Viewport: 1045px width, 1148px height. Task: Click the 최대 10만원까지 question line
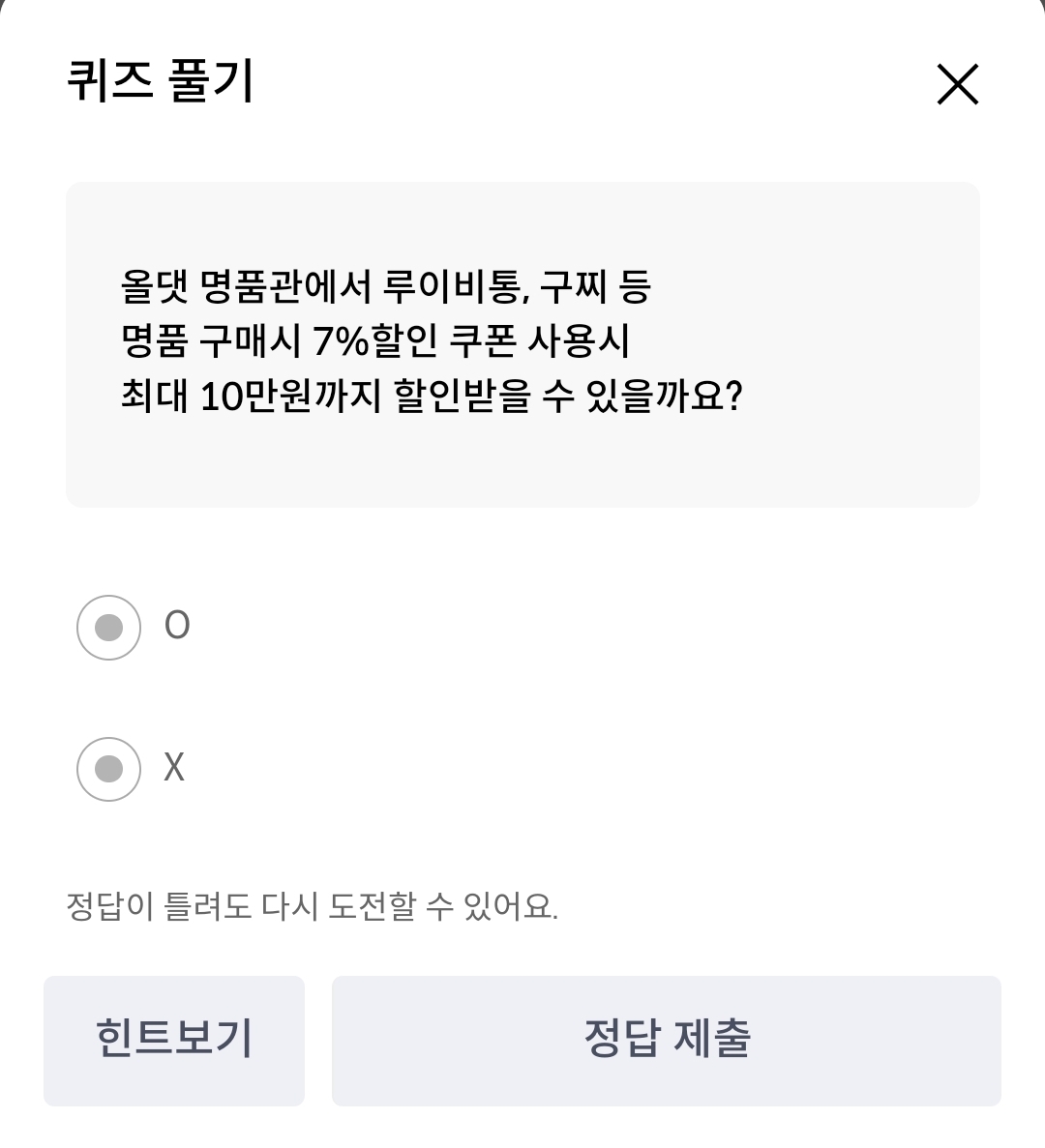pyautogui.click(x=432, y=397)
